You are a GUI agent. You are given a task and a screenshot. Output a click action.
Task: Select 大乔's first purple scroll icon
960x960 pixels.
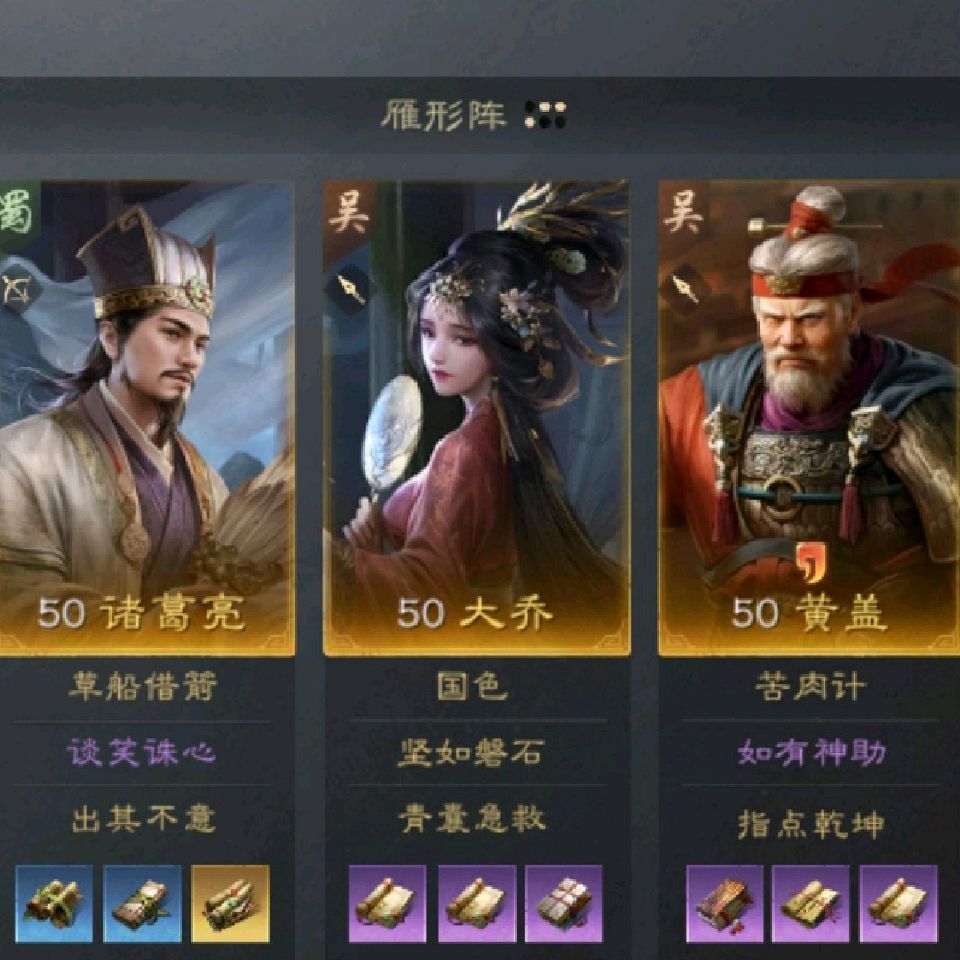388,903
